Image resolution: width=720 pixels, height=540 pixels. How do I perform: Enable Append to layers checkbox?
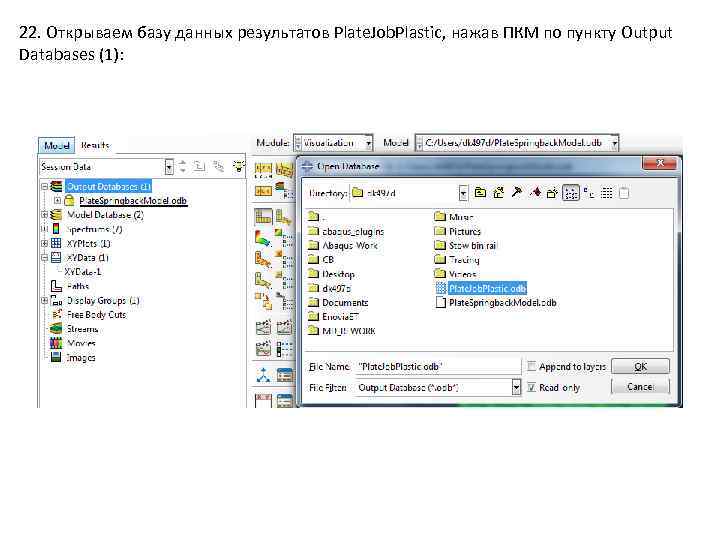point(531,366)
